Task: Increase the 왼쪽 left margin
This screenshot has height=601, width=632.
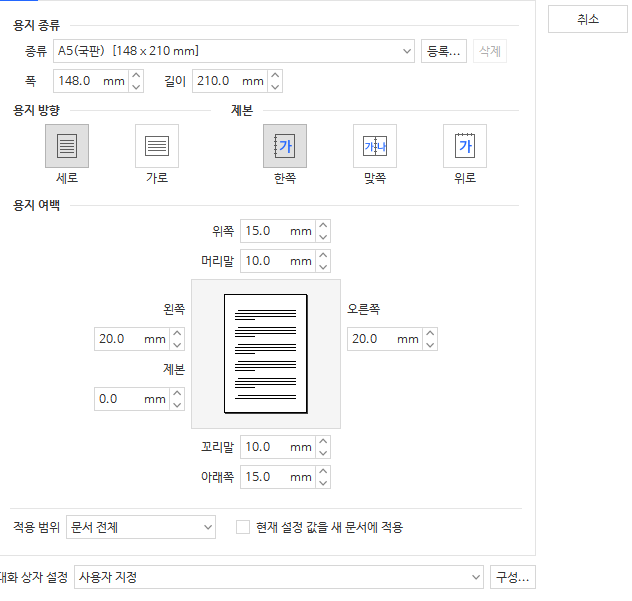Action: pos(177,333)
